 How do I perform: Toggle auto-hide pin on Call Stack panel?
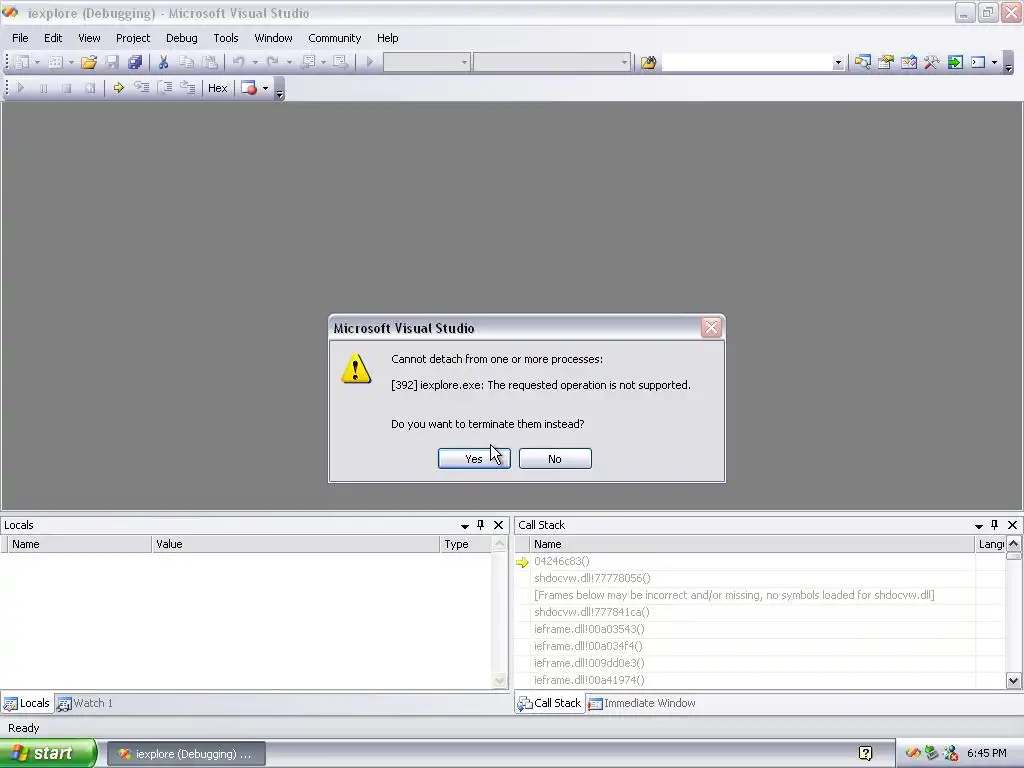995,525
